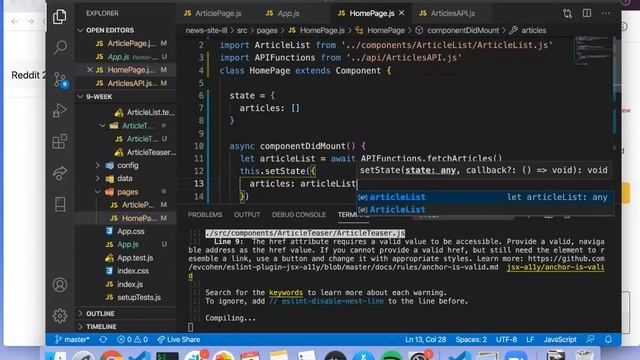Click keywords link in terminal output
This screenshot has width=640, height=360.
pyautogui.click(x=286, y=293)
